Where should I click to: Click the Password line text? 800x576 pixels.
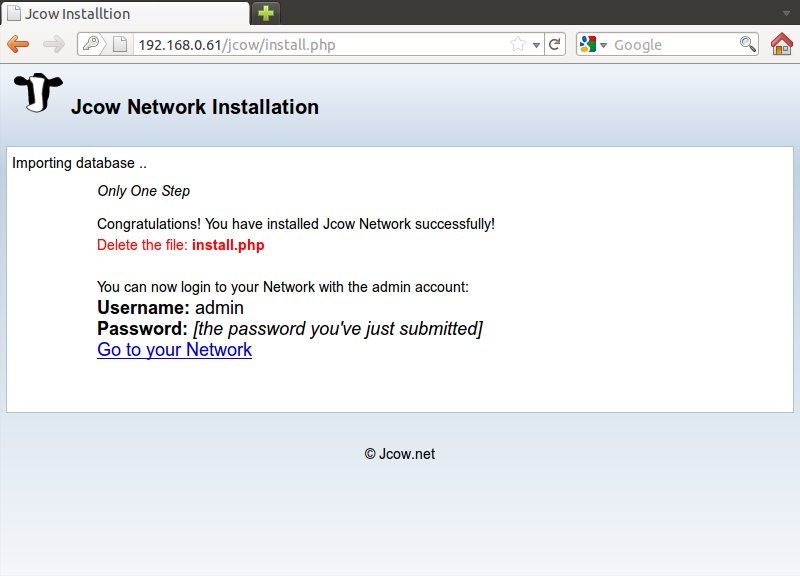290,329
